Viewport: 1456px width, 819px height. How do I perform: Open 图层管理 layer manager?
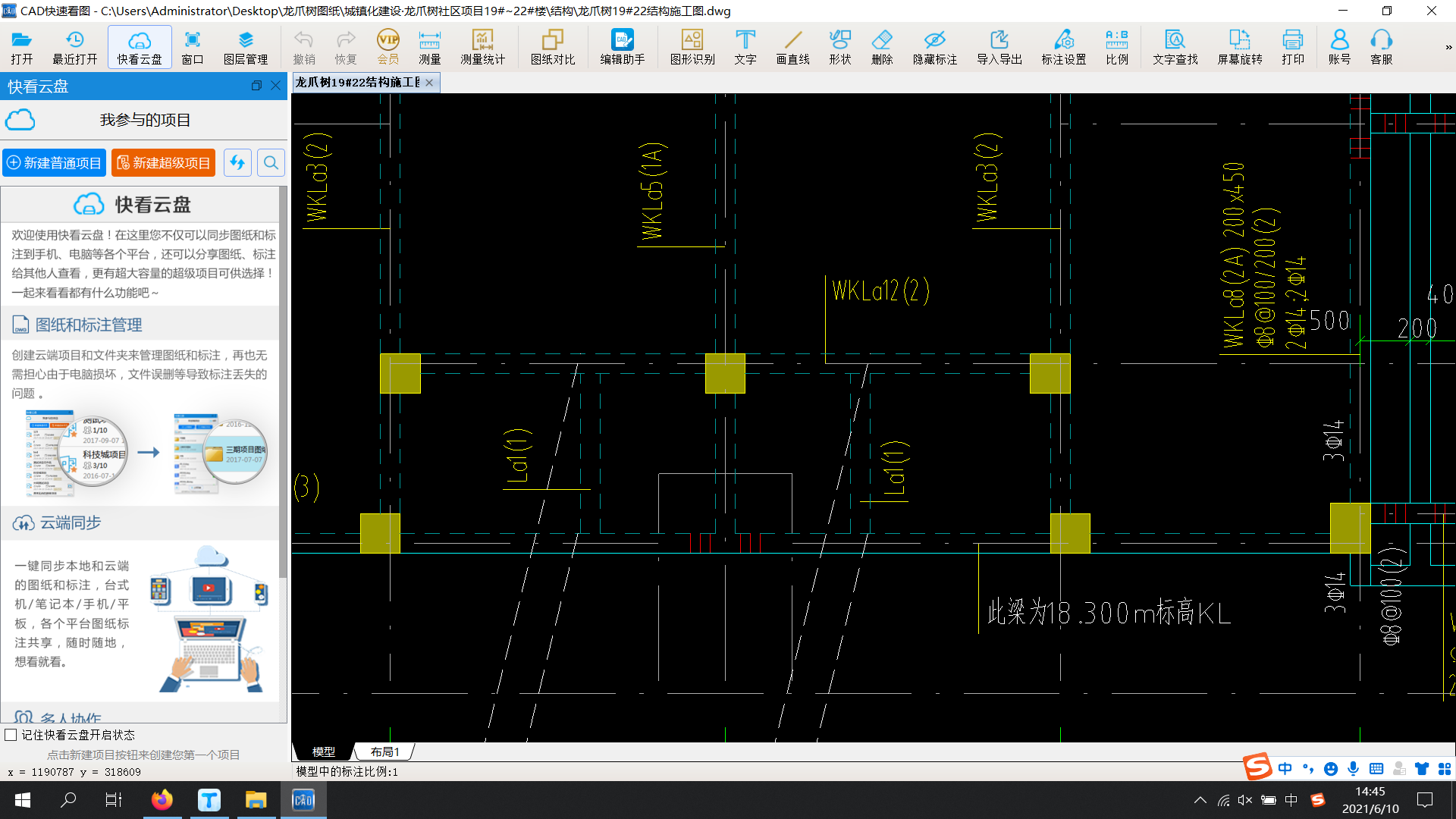click(246, 48)
